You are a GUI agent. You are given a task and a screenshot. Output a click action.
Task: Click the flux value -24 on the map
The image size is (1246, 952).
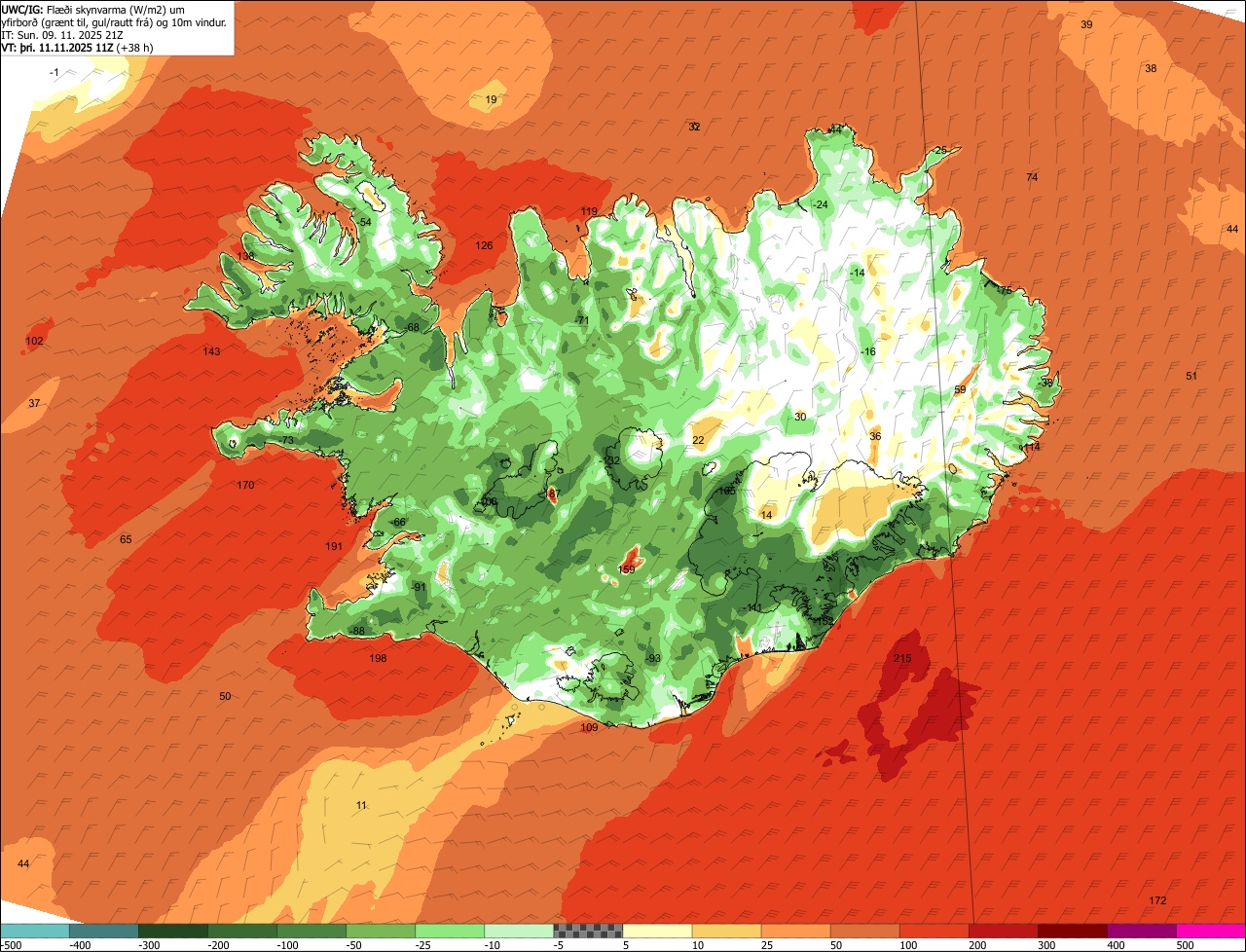coord(820,204)
